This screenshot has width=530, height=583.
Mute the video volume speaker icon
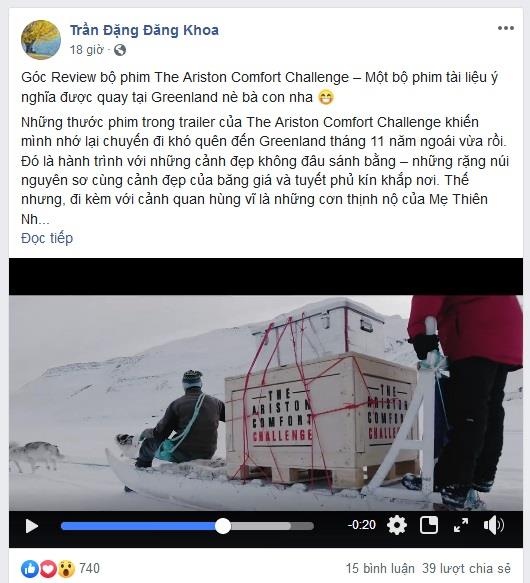pos(494,526)
